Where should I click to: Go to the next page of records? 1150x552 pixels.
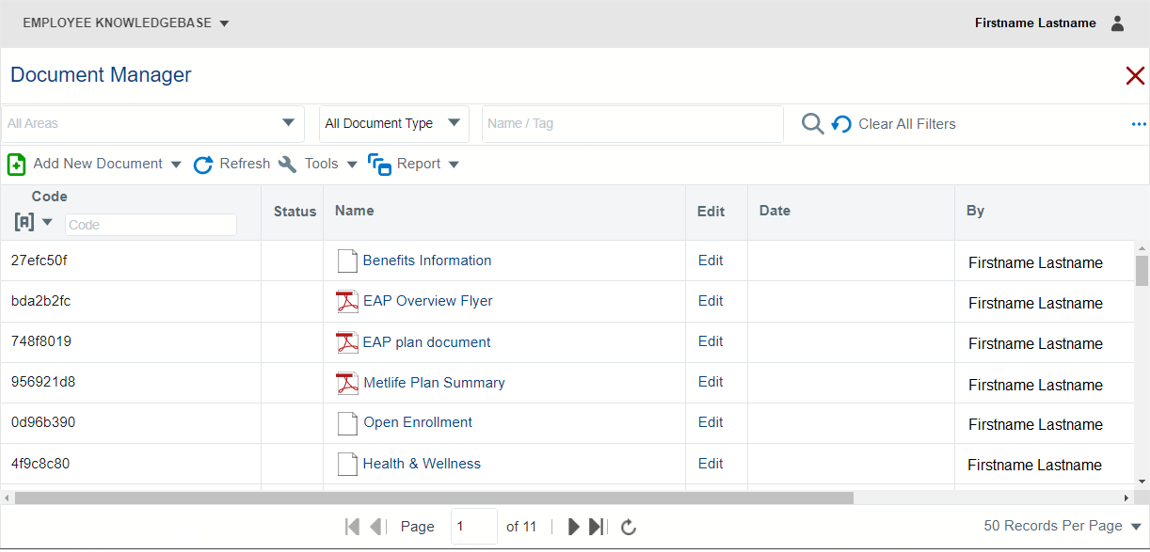coord(574,526)
